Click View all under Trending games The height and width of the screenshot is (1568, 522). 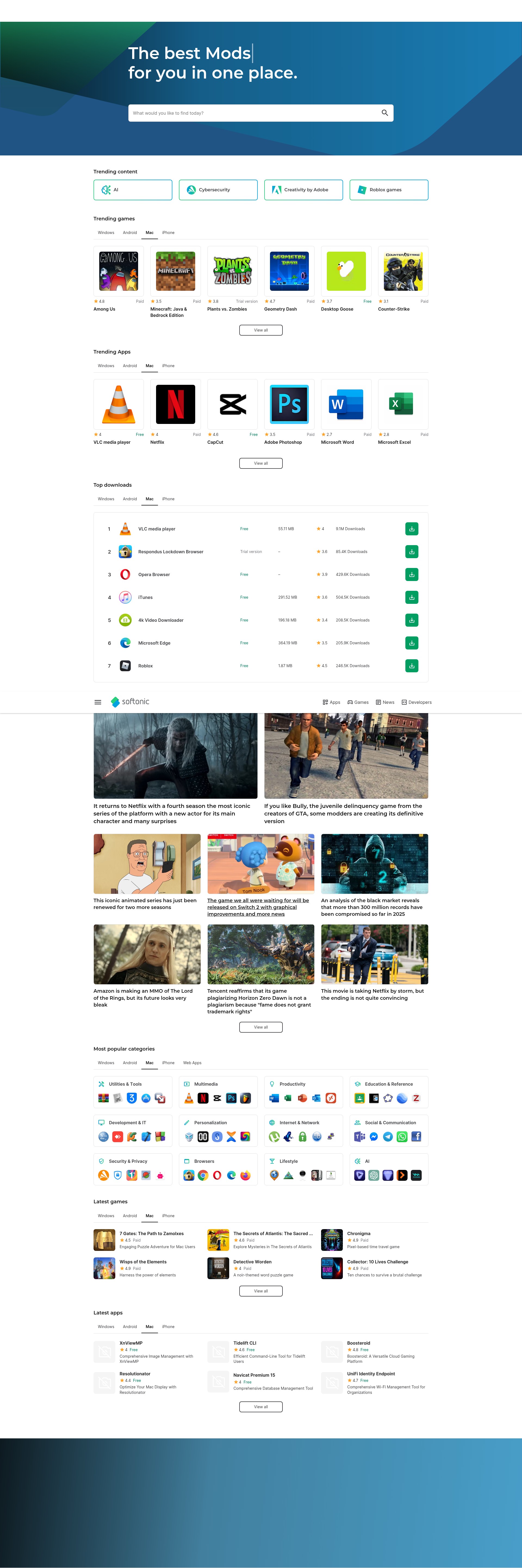click(261, 330)
